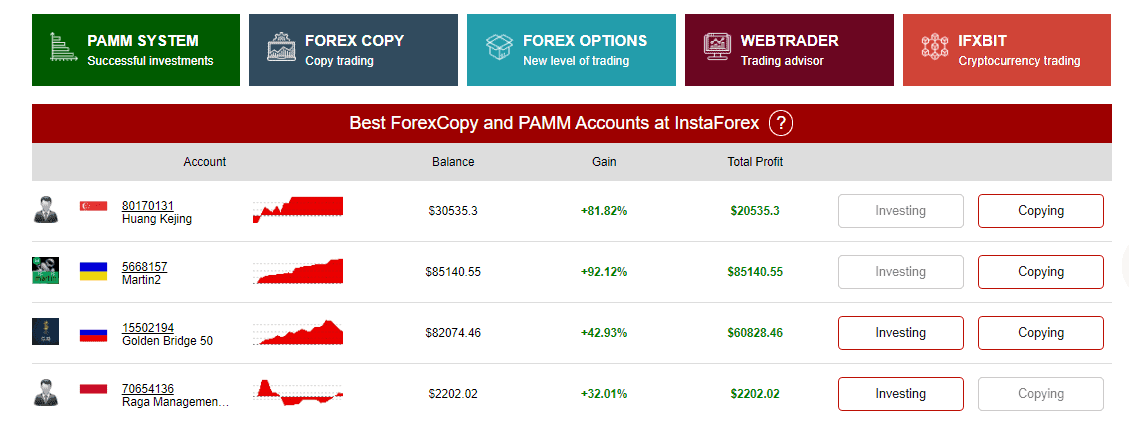
Task: Open account link 15502194
Action: coord(148,328)
